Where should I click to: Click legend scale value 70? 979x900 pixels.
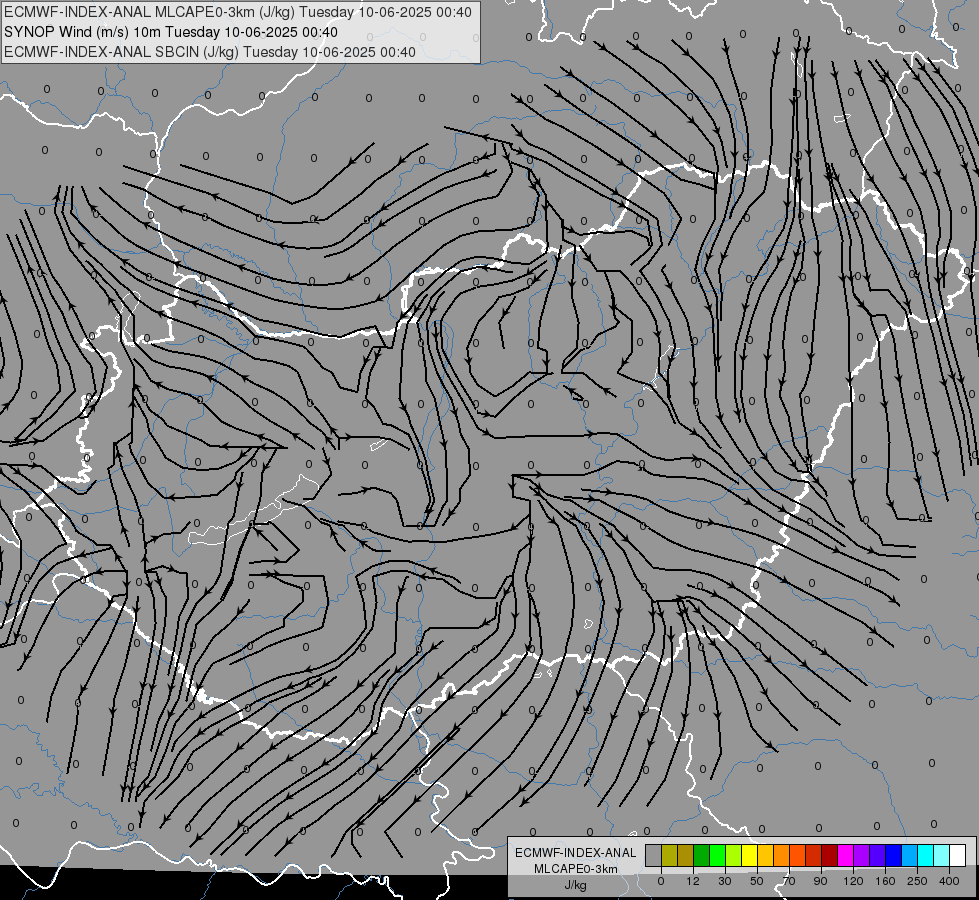789,881
